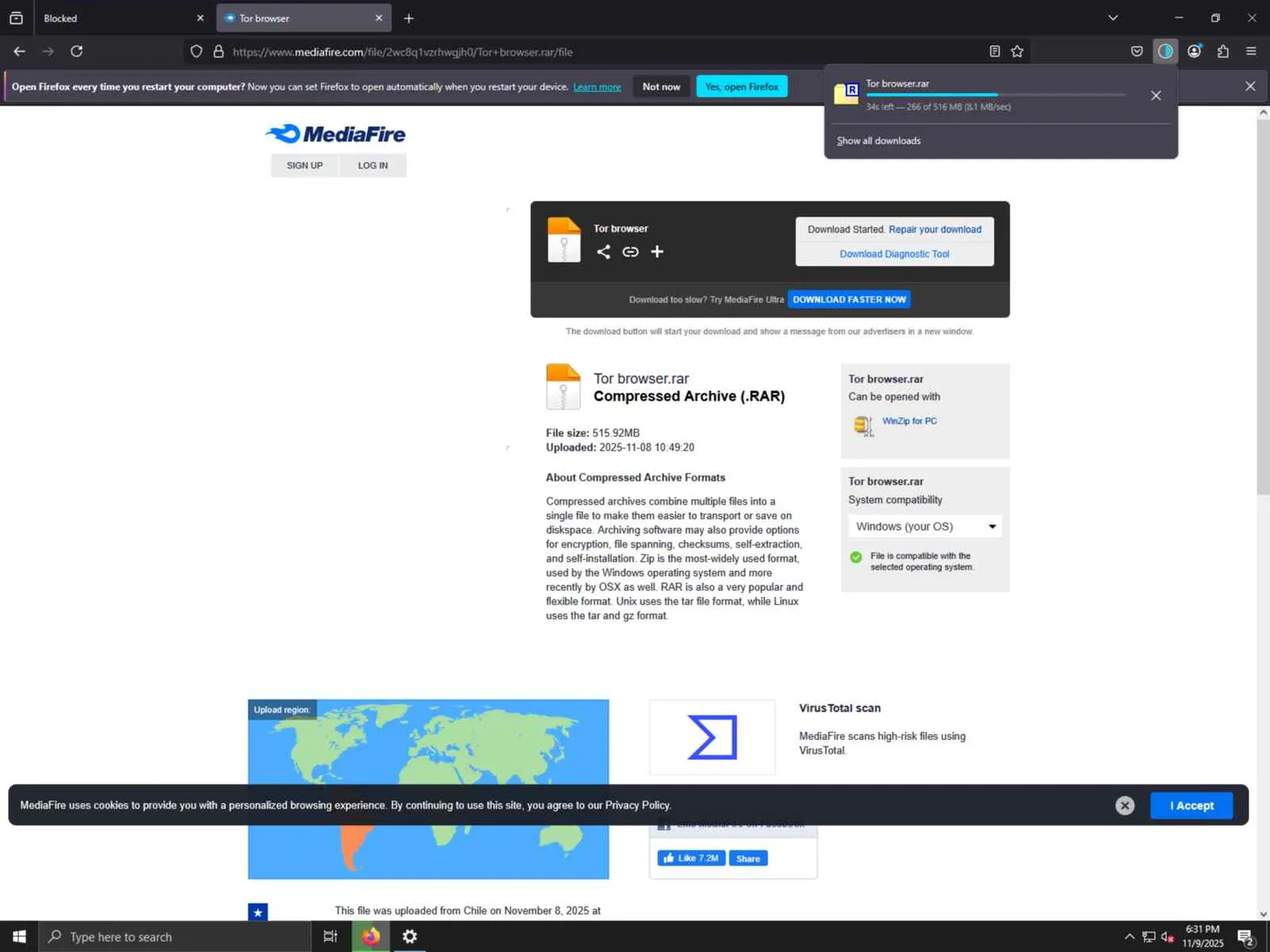Click the Facebook Like 7.2M button
1270x952 pixels.
pos(691,858)
